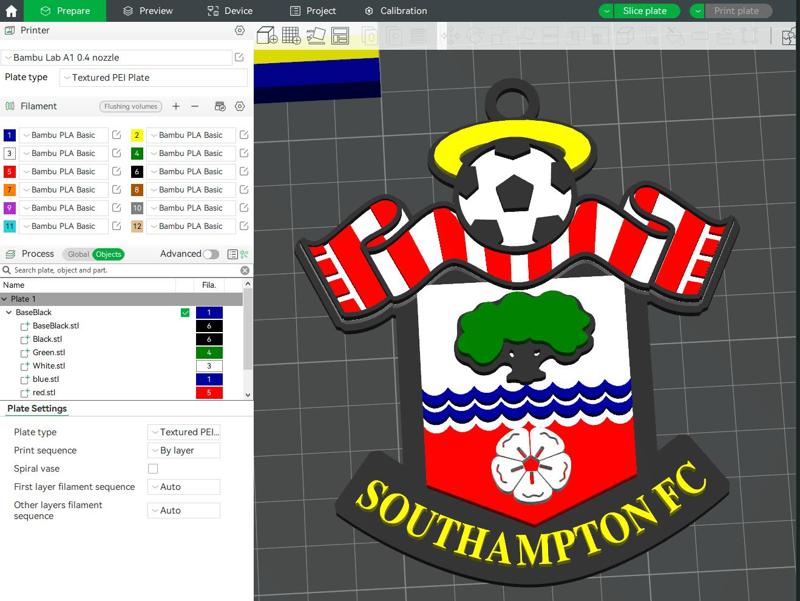Click the Add object cube icon
The image size is (800, 601).
265,35
